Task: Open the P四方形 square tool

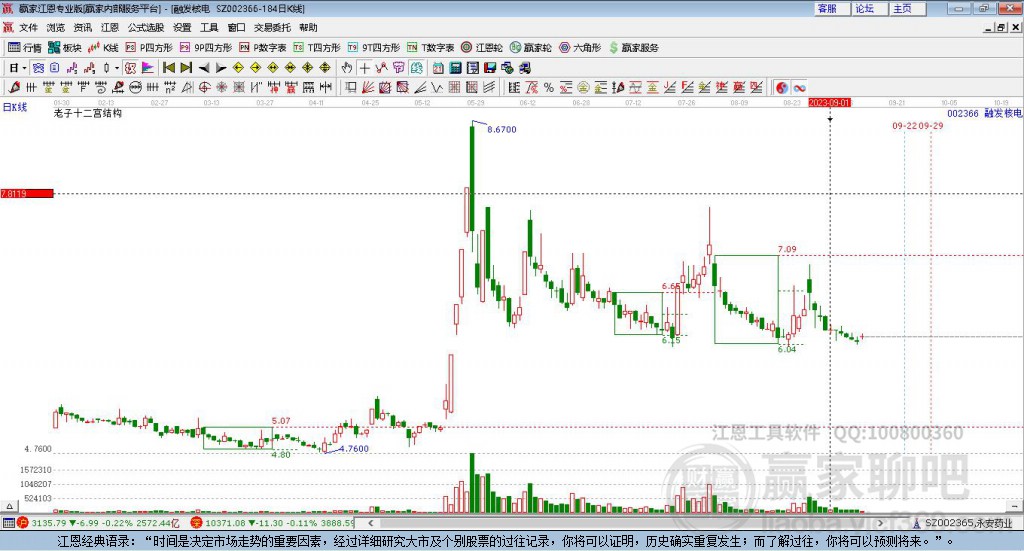Action: click(149, 48)
